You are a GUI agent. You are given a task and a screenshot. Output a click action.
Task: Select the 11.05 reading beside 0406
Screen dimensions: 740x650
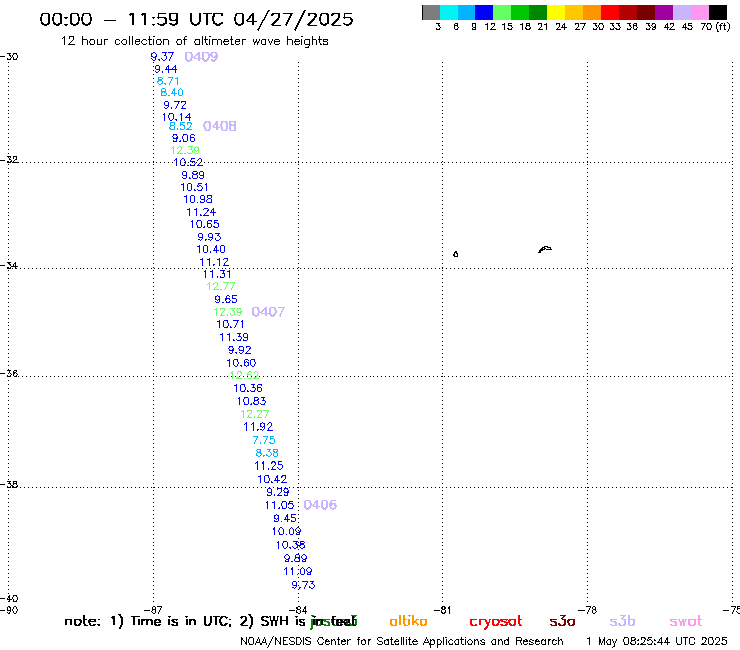pyautogui.click(x=279, y=505)
